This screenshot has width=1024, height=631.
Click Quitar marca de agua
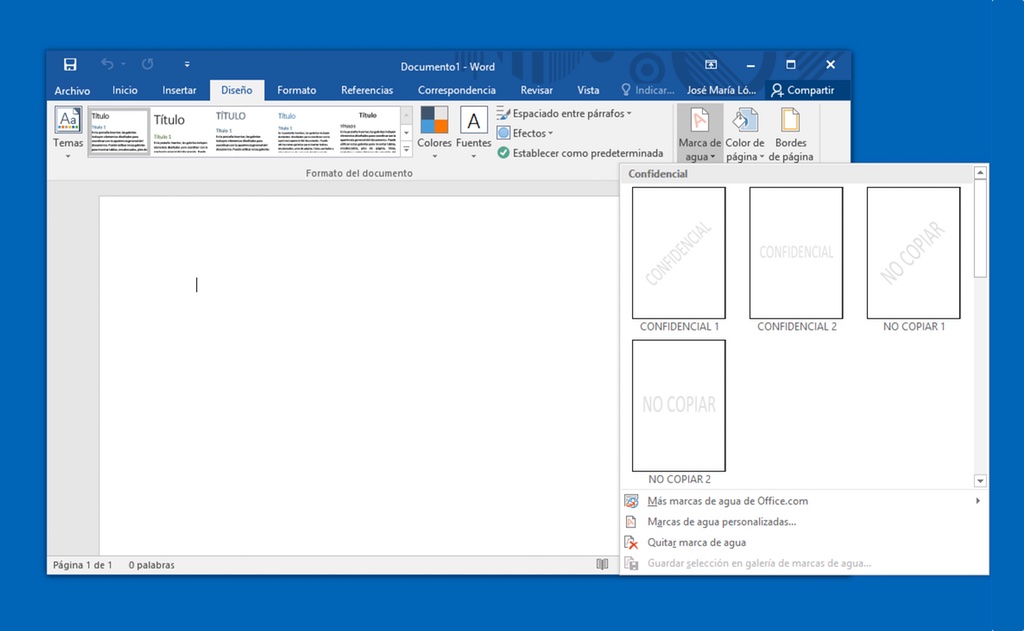[696, 543]
